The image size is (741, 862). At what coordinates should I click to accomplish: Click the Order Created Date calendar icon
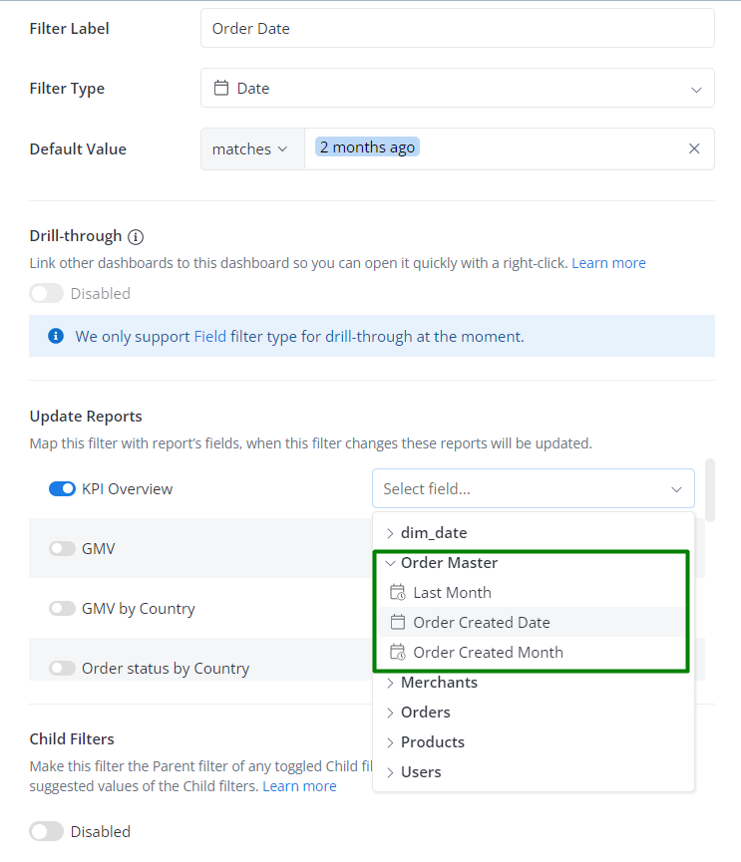[x=397, y=622]
